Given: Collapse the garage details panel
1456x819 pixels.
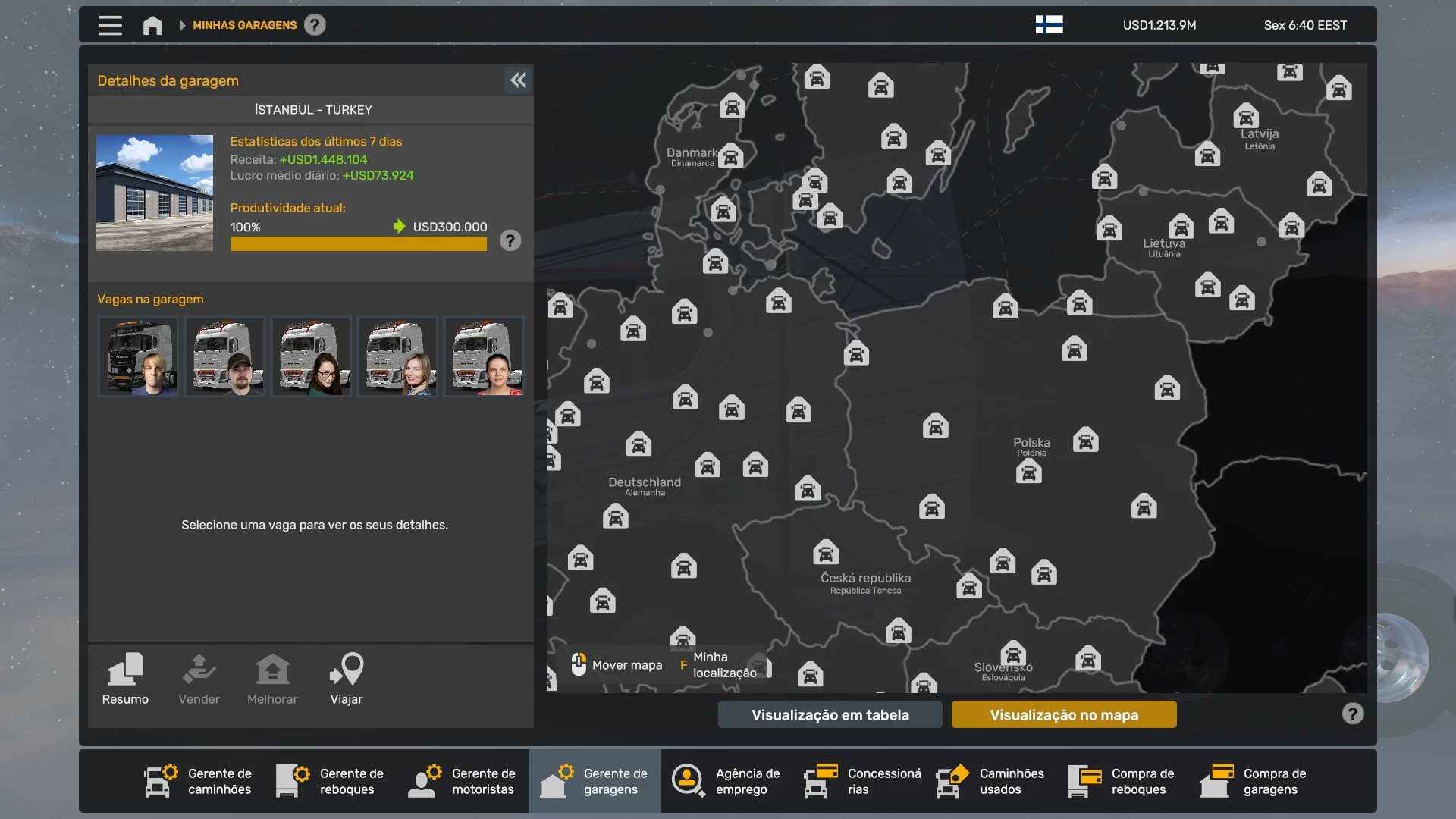Looking at the screenshot, I should point(518,80).
